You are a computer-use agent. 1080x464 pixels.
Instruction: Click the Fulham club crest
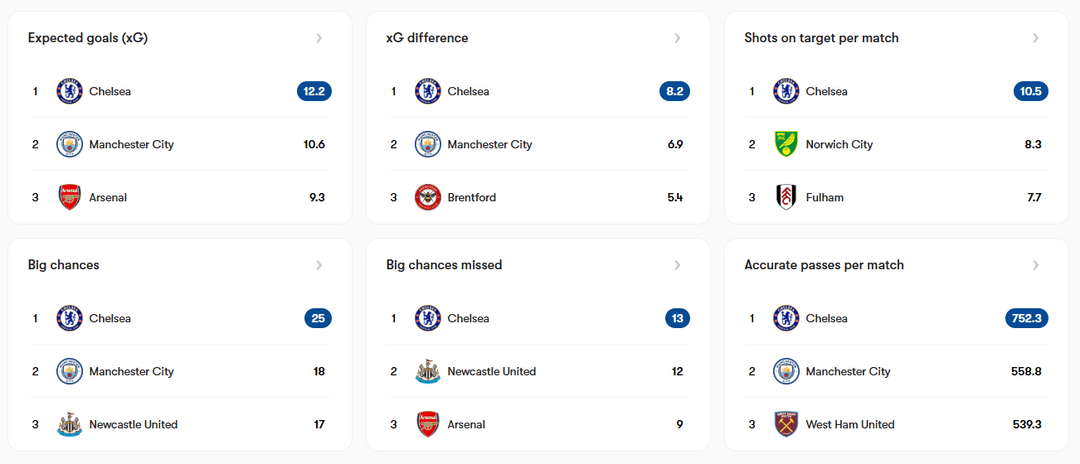(786, 197)
